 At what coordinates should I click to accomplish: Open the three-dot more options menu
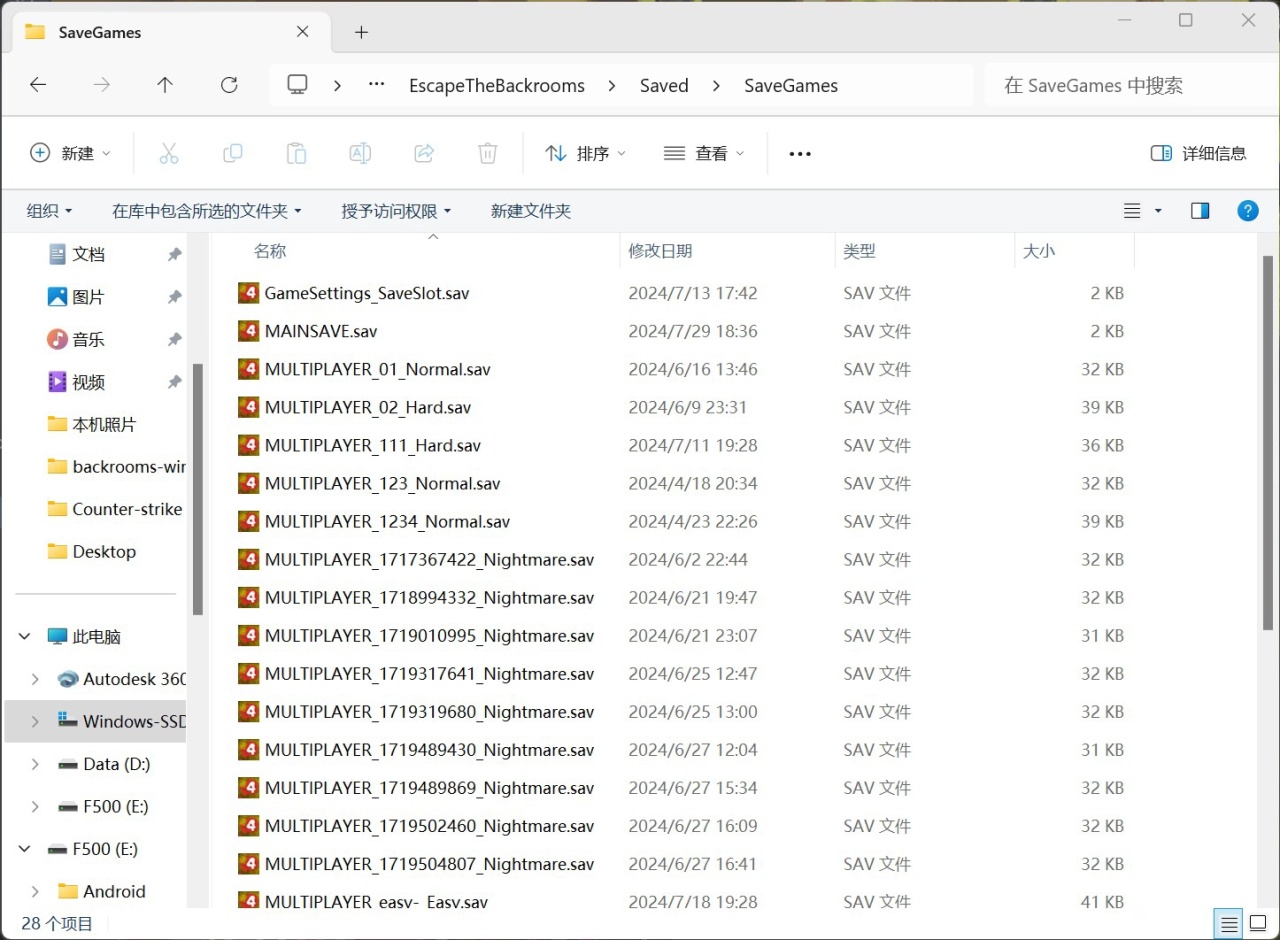point(800,153)
